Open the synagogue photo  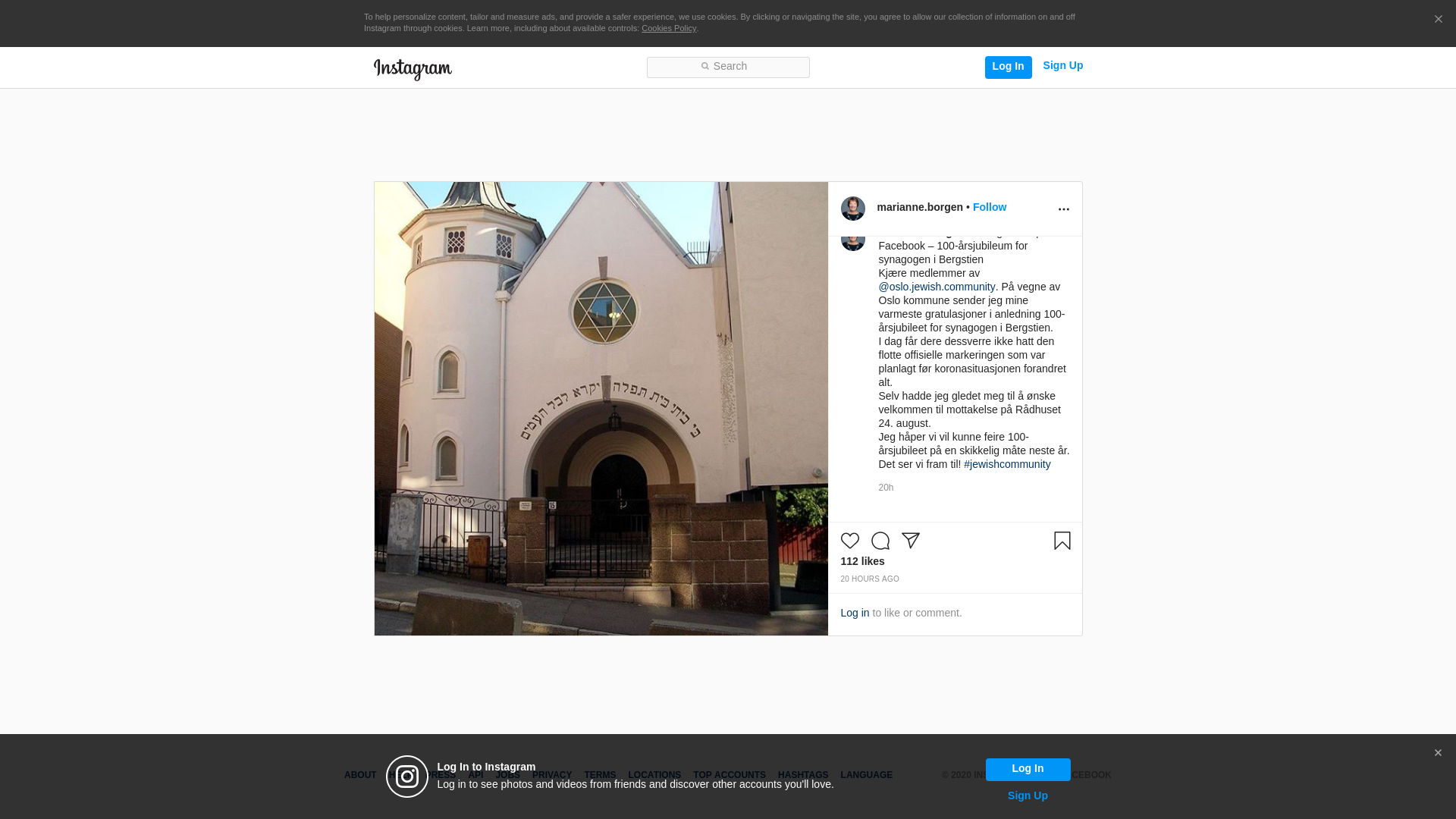pyautogui.click(x=601, y=409)
